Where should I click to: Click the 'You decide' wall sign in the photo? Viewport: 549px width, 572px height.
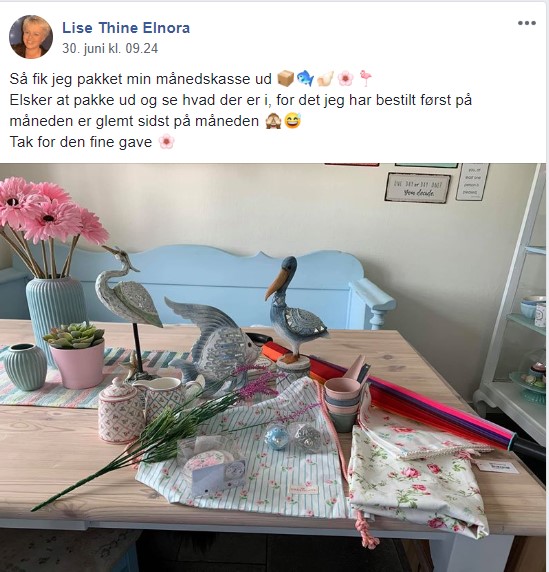[x=417, y=188]
